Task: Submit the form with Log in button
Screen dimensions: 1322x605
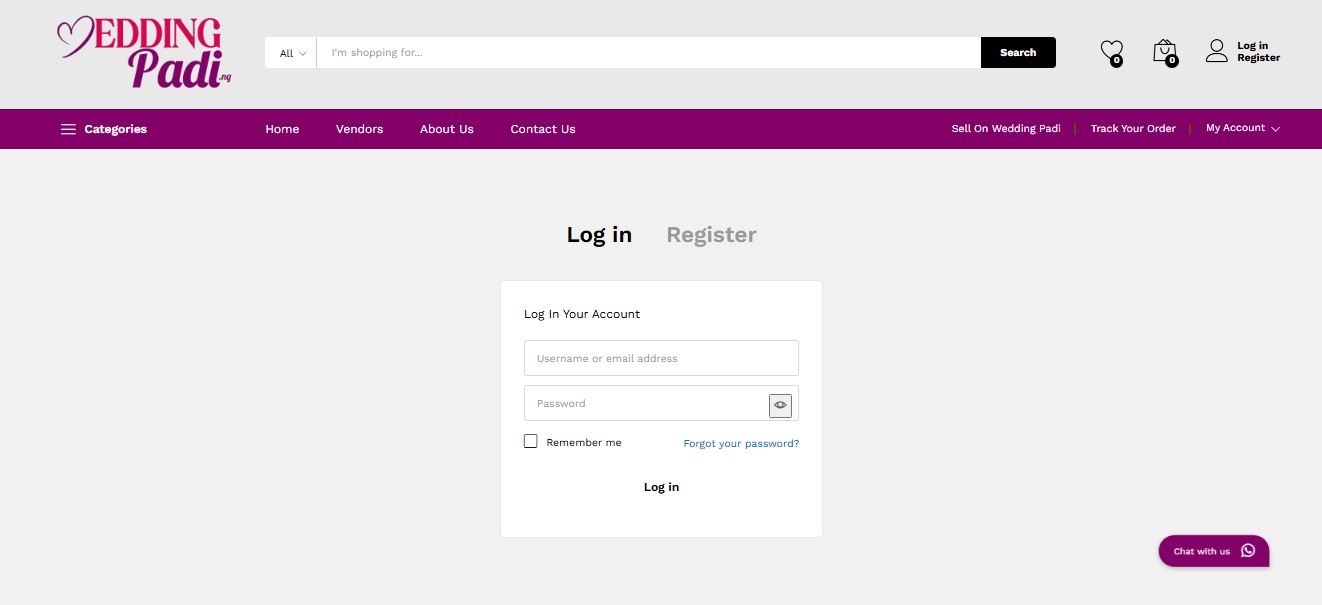Action: tap(661, 487)
